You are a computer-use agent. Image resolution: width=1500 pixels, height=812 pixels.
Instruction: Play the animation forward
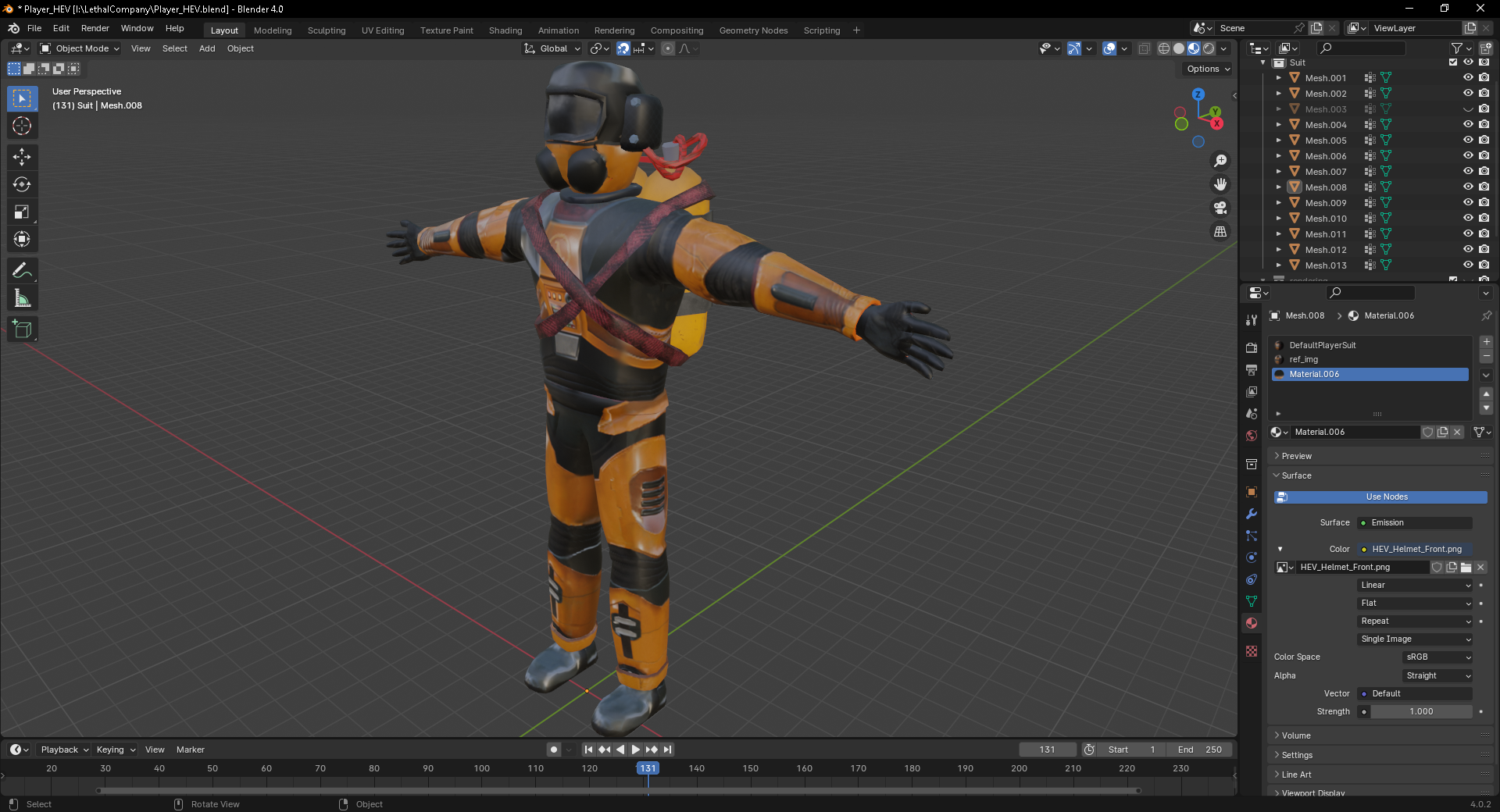pyautogui.click(x=636, y=750)
